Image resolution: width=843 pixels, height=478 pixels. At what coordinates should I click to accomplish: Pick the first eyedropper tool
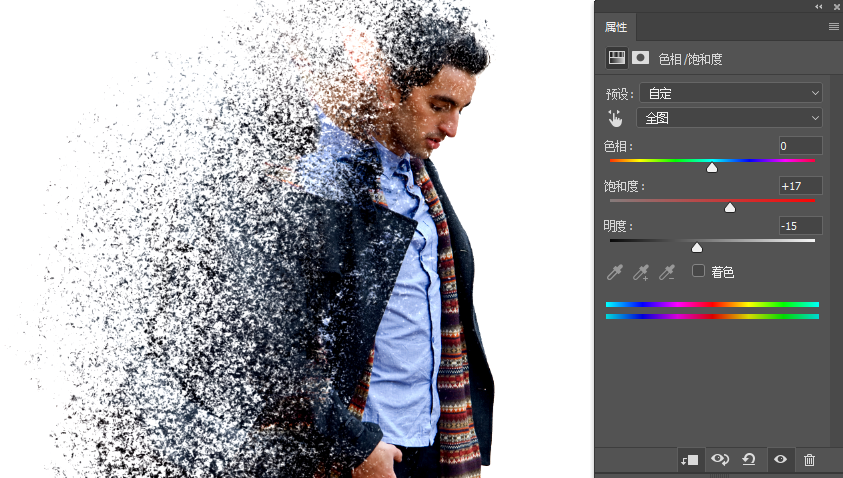615,272
